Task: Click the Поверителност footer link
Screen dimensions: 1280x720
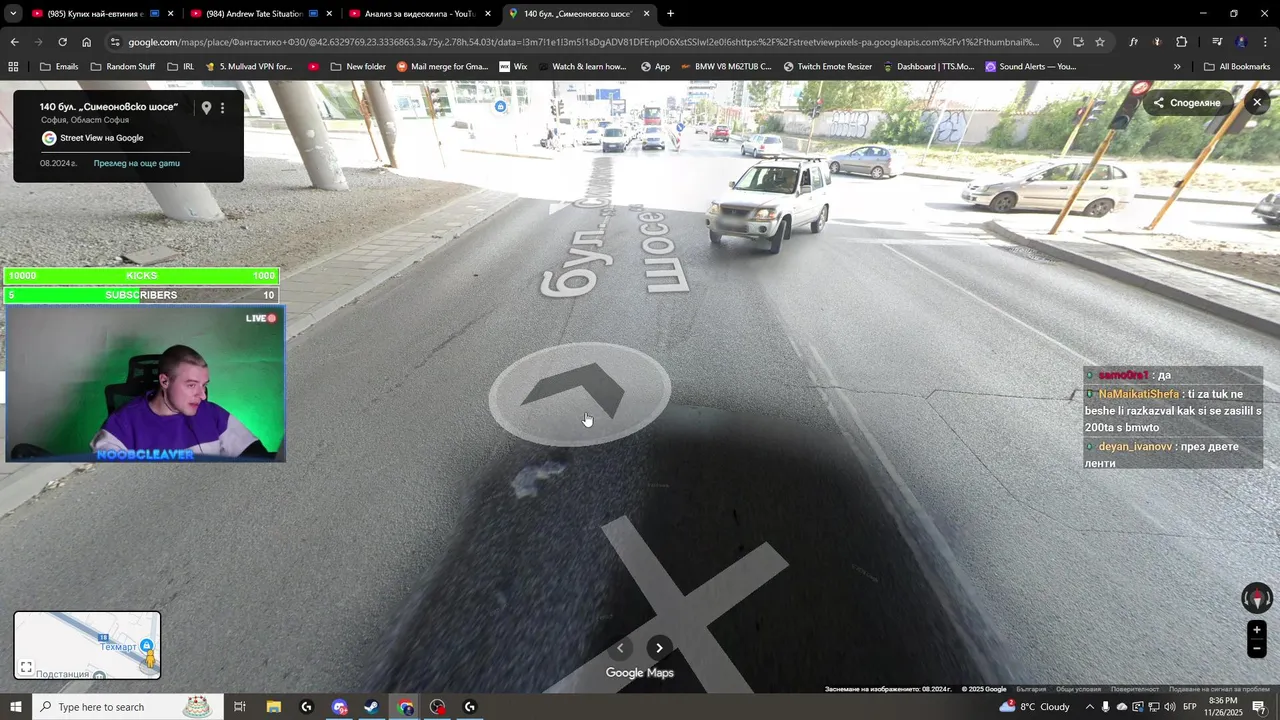Action: (x=1135, y=689)
